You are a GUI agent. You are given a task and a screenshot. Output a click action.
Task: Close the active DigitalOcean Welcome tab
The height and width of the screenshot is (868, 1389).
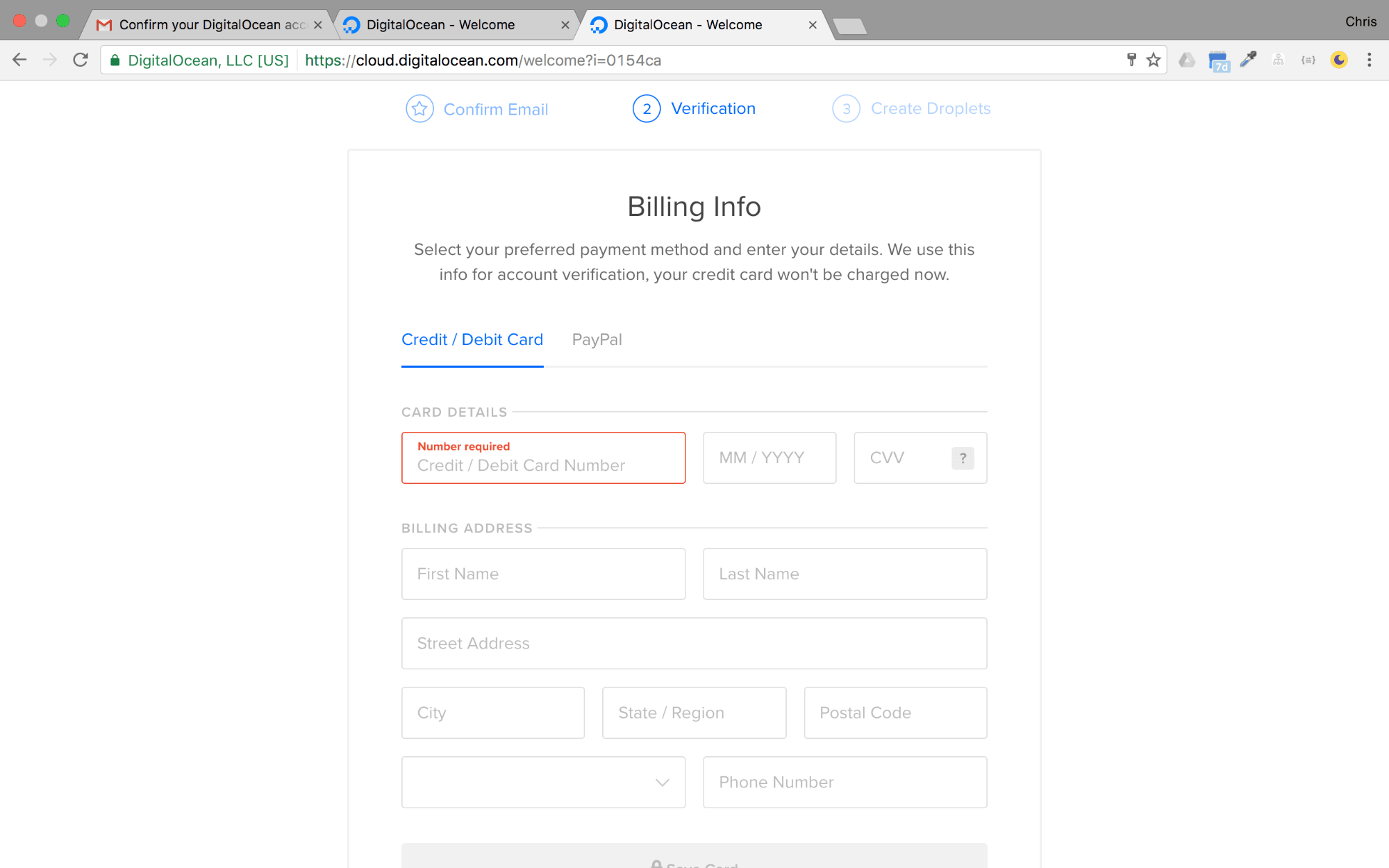point(813,25)
